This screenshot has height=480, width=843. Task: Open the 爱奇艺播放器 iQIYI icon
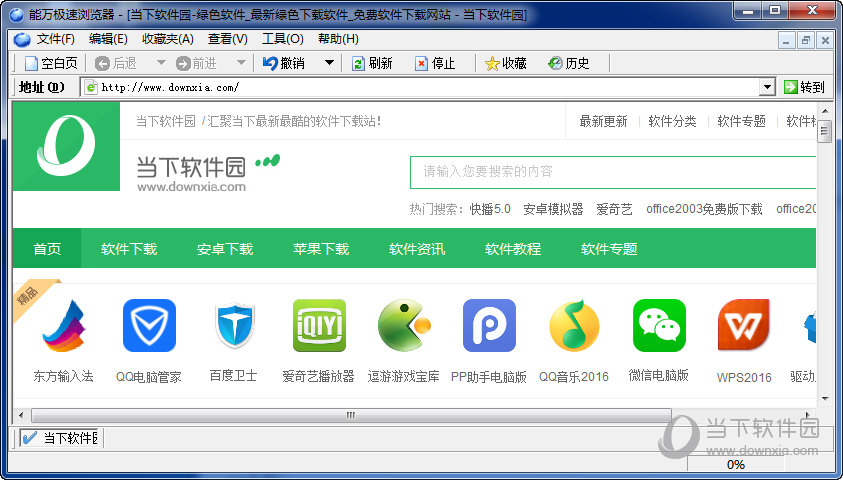pos(319,326)
